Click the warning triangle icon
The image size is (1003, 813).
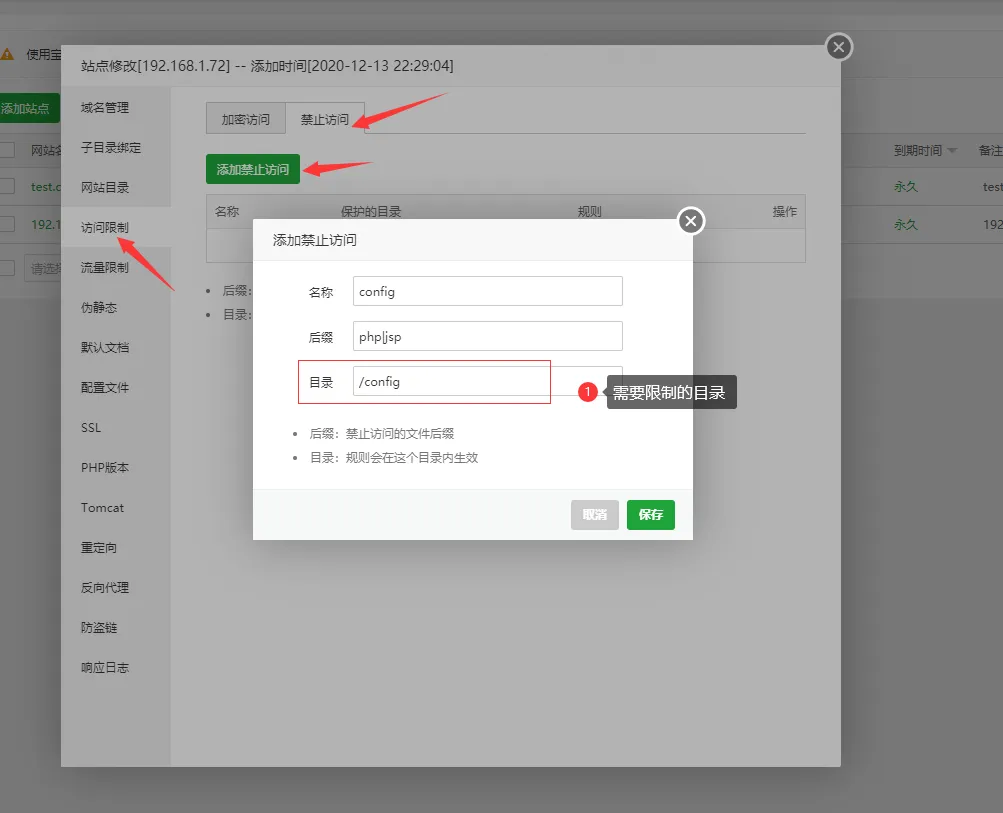coord(8,54)
